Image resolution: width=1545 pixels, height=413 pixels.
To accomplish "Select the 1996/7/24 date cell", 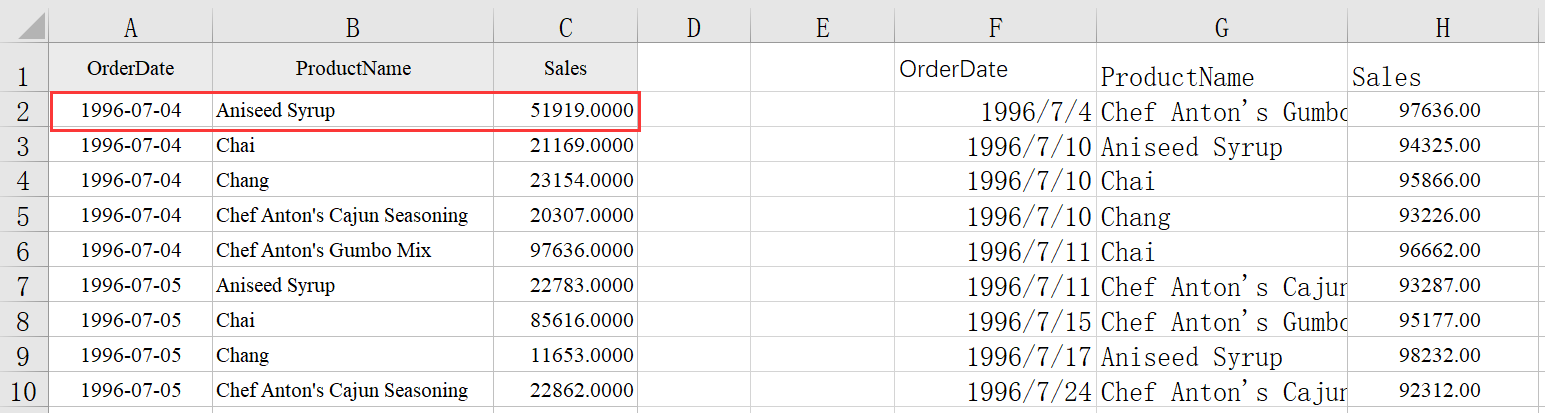I will tap(995, 390).
